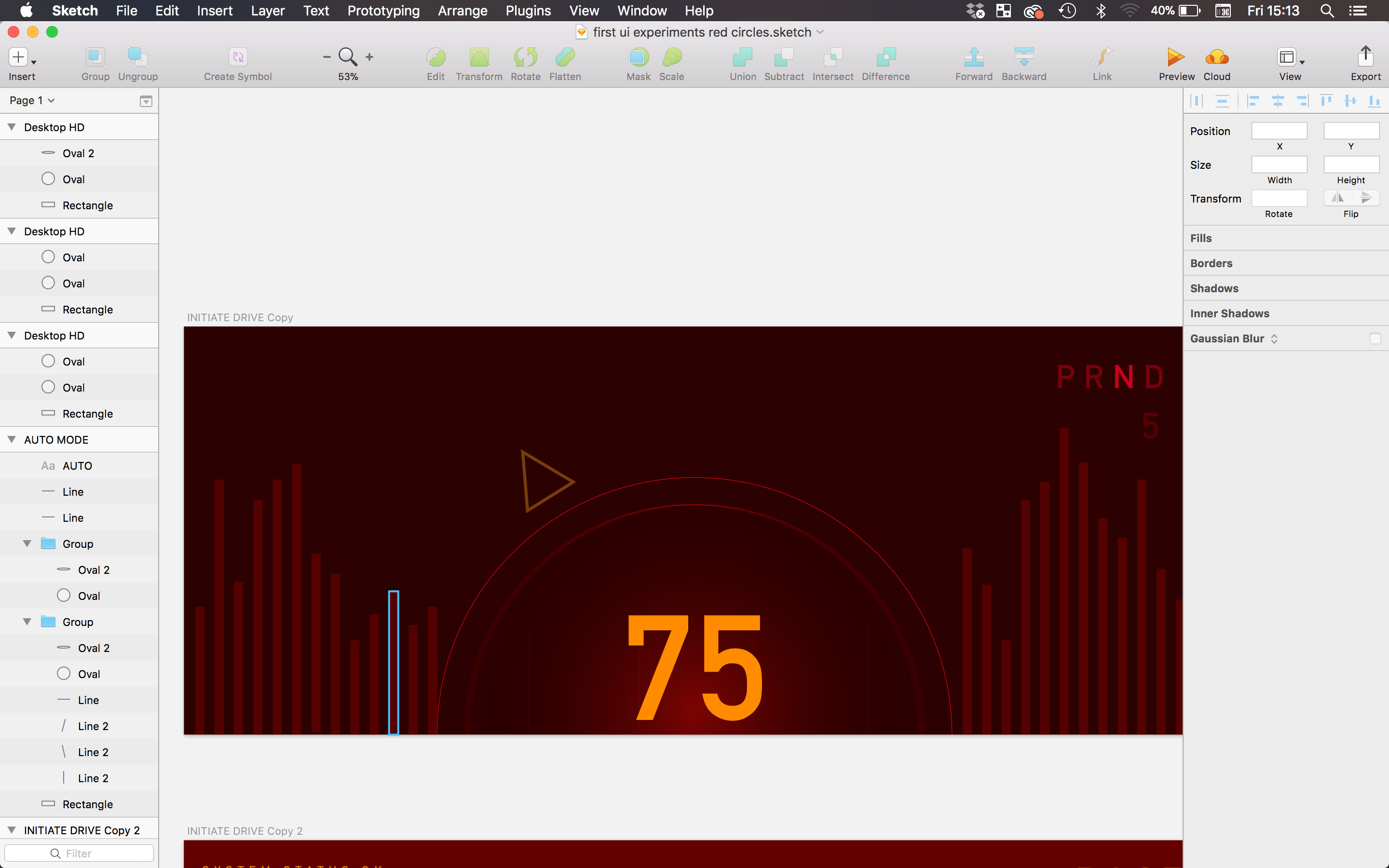Click the Link prototyping icon
Image resolution: width=1389 pixels, height=868 pixels.
point(1102,57)
